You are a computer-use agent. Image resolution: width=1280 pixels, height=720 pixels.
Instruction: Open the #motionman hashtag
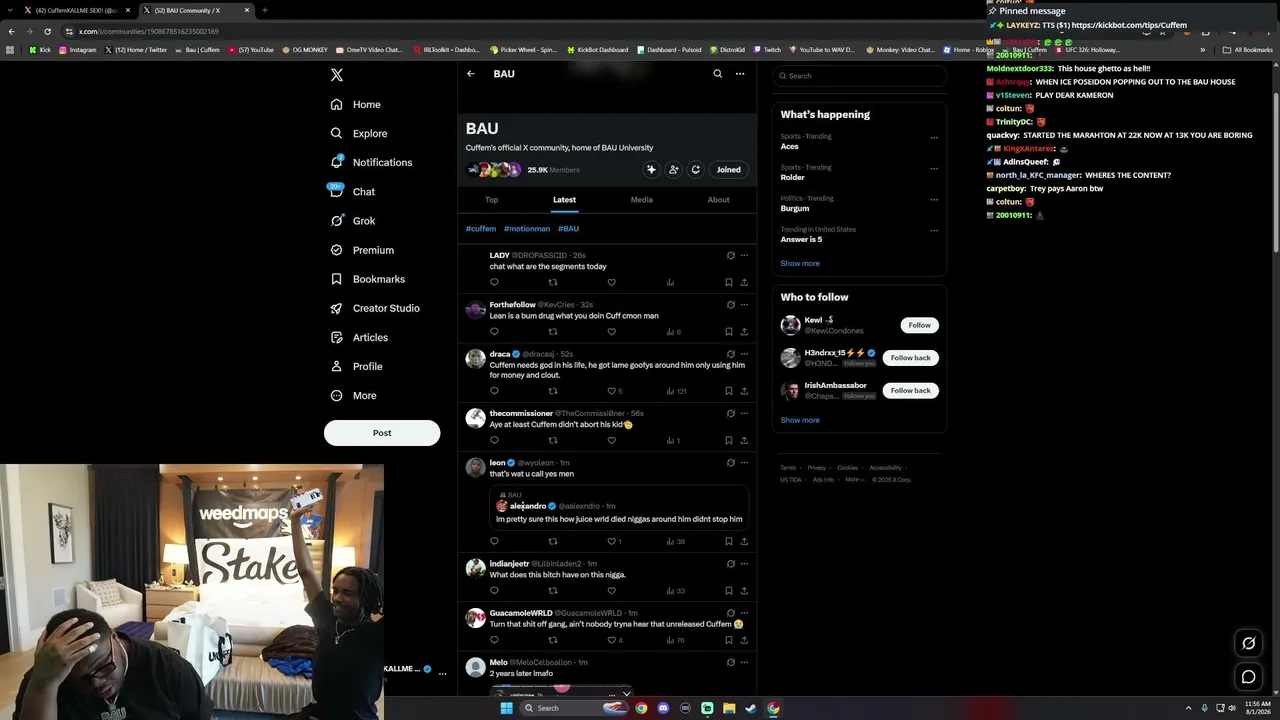click(527, 229)
